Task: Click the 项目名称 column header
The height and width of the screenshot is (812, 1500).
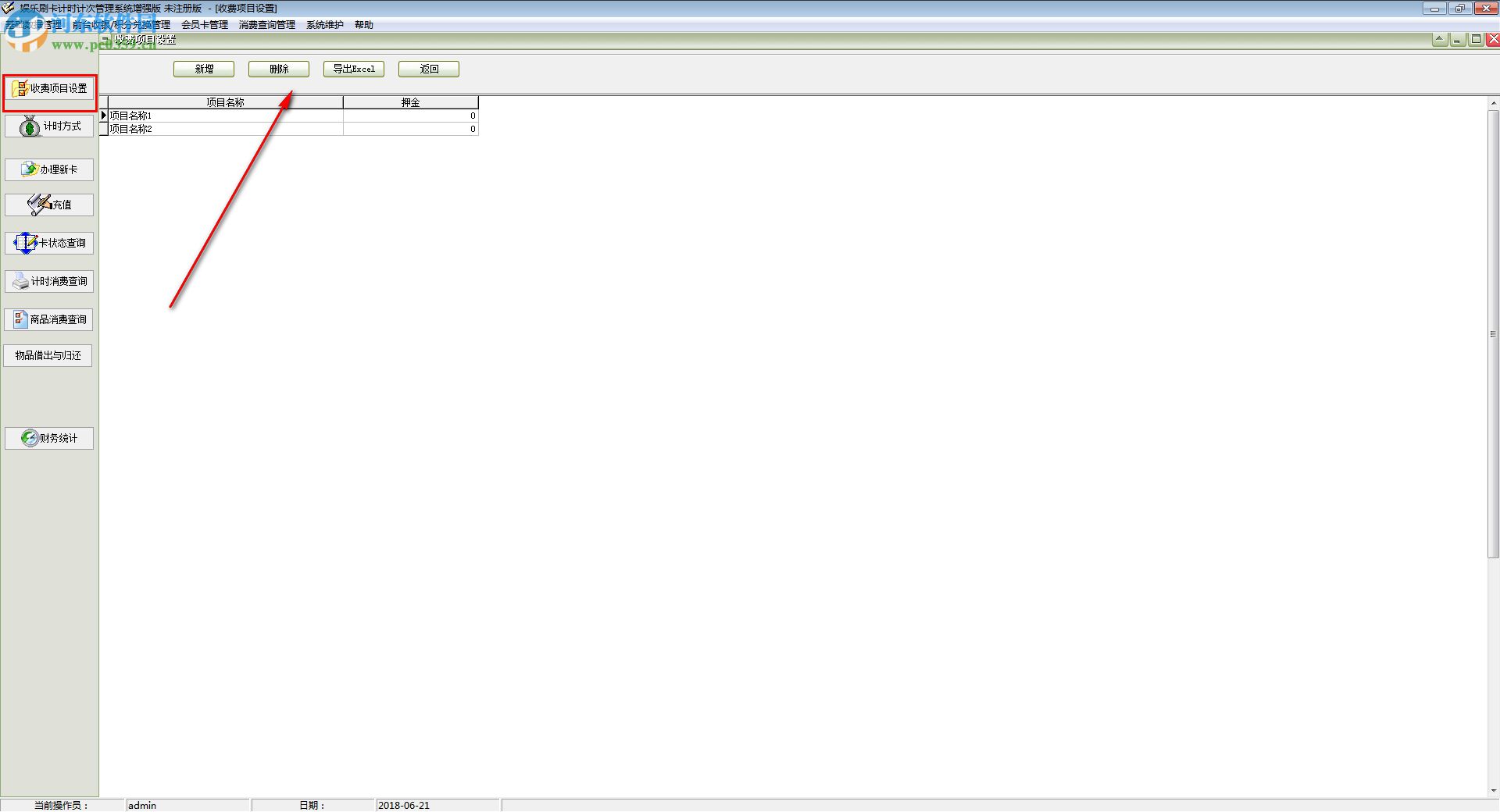Action: tap(226, 102)
